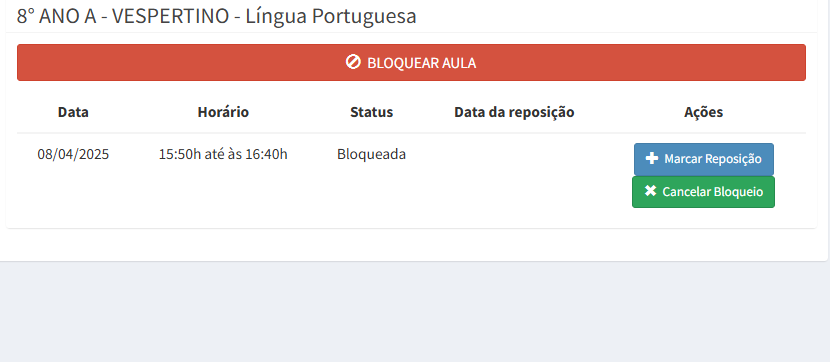Screen dimensions: 830x362
Task: Click the red bar left of Bloquear icon
Action: coord(180,62)
